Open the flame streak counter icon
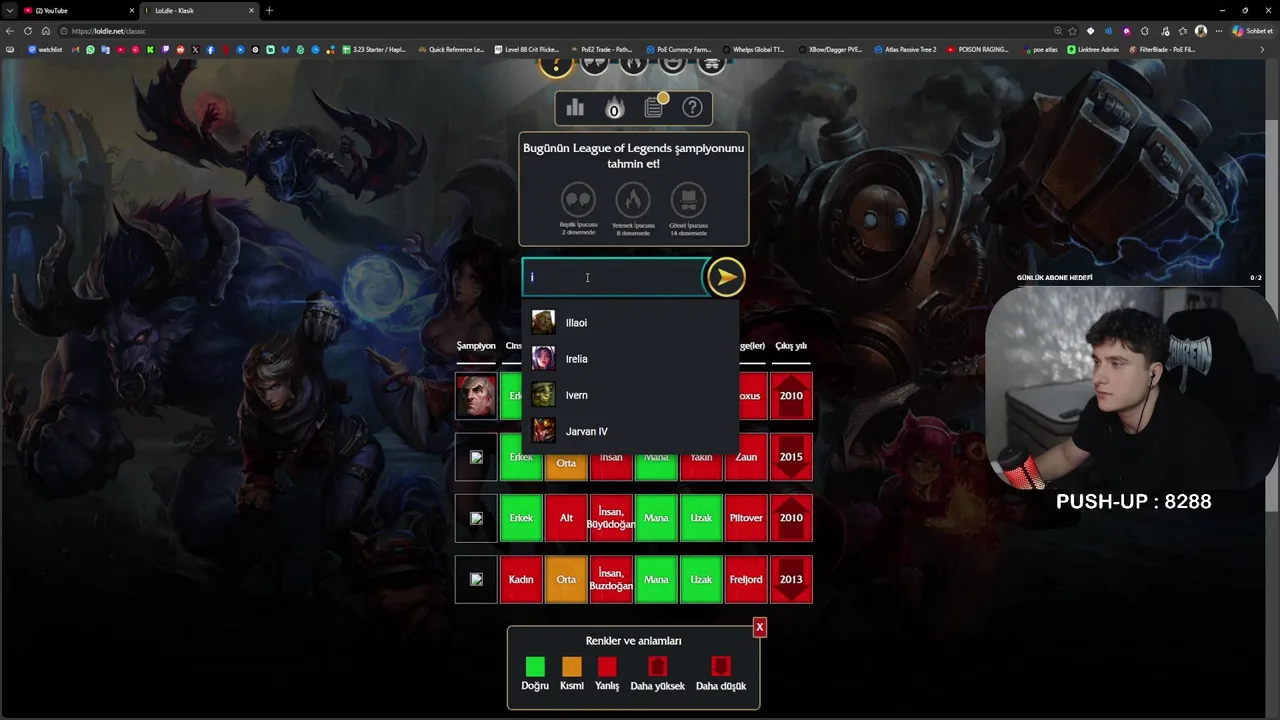1280x720 pixels. (614, 108)
